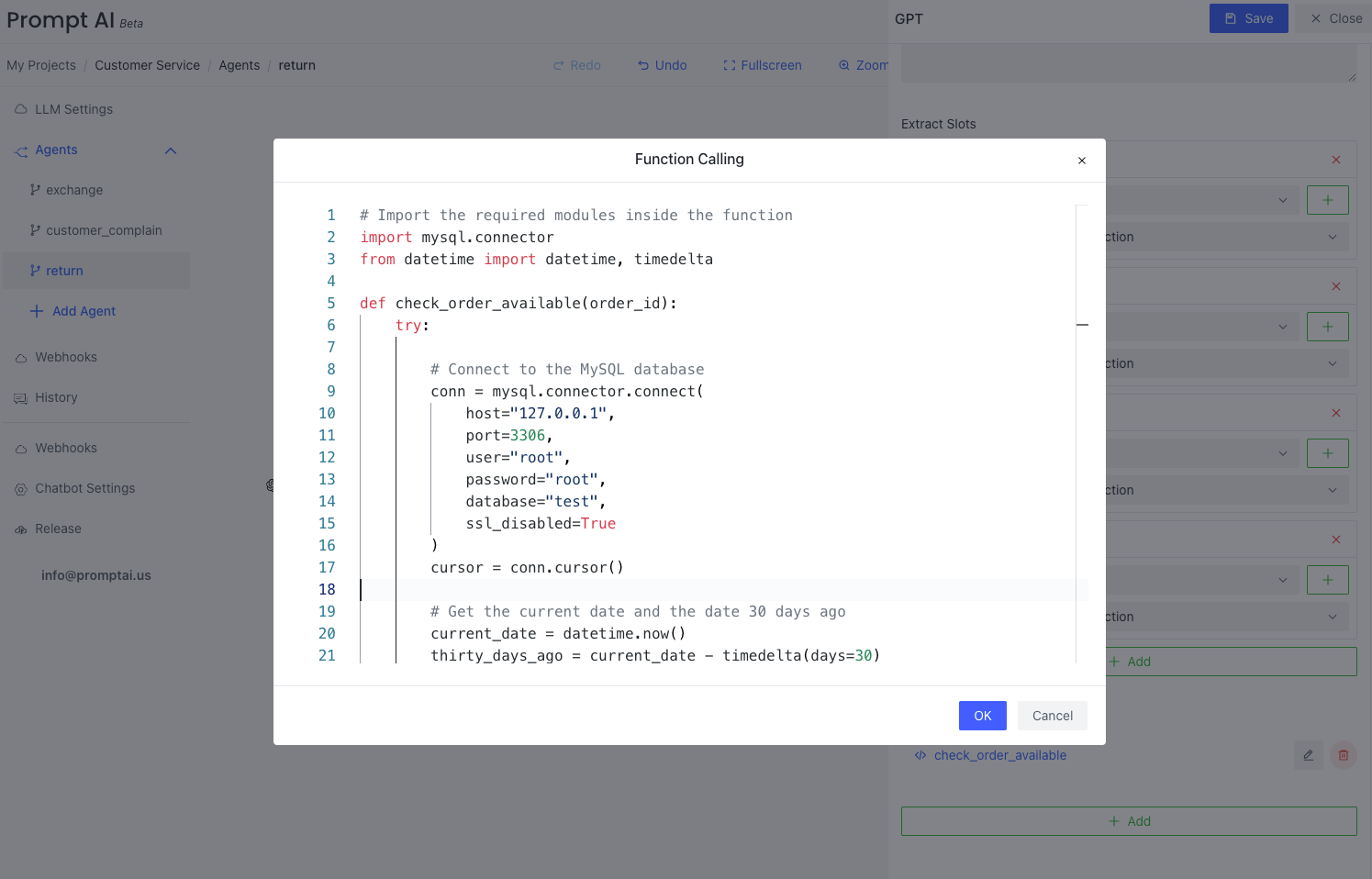Open check_order_available function link
Screen dimensions: 1372x879
pyautogui.click(x=999, y=755)
